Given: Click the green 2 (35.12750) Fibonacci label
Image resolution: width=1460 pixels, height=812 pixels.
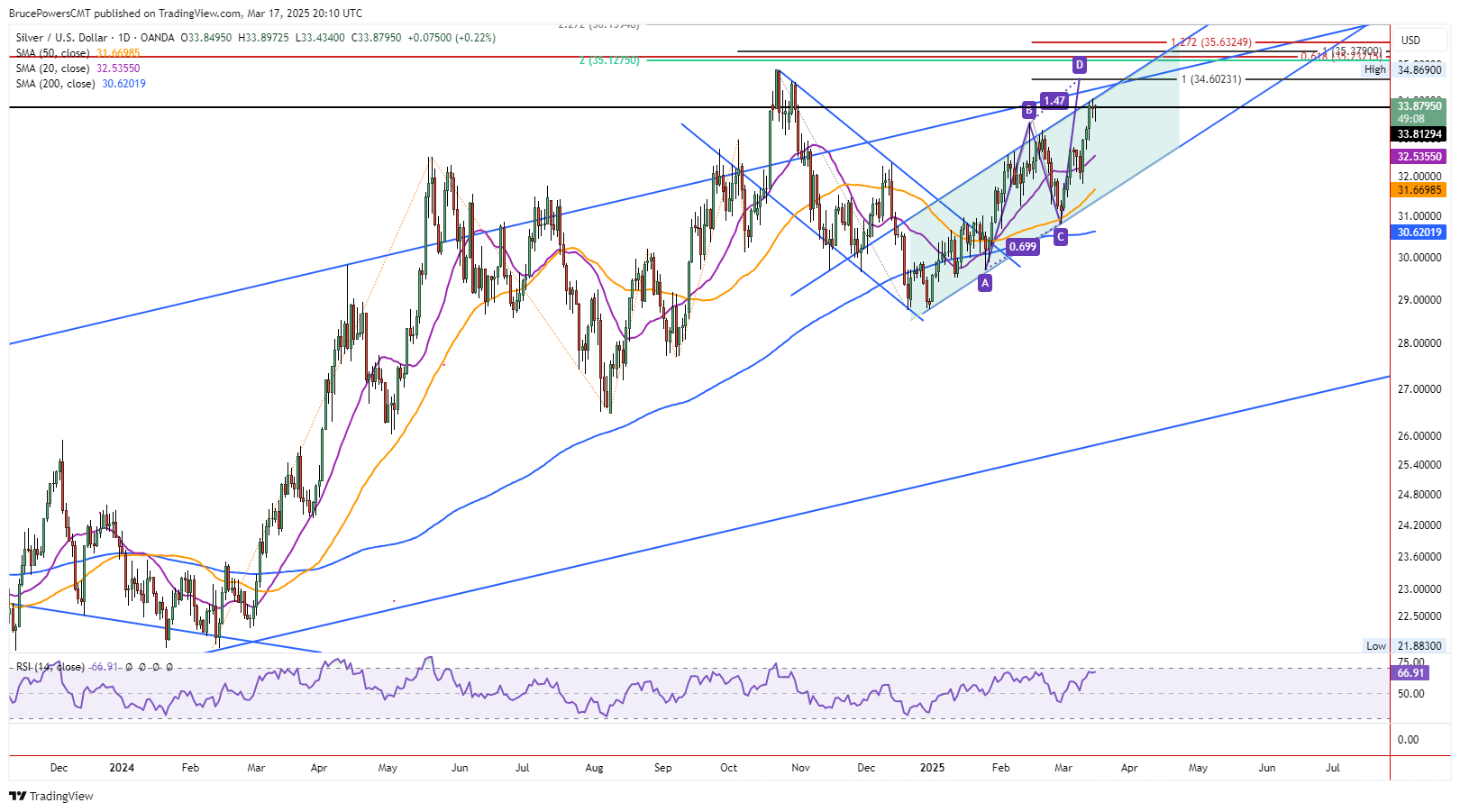Looking at the screenshot, I should pos(609,60).
